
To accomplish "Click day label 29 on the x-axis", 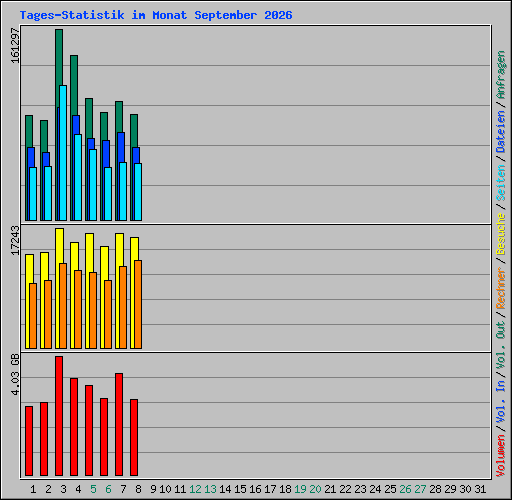I will [450, 489].
